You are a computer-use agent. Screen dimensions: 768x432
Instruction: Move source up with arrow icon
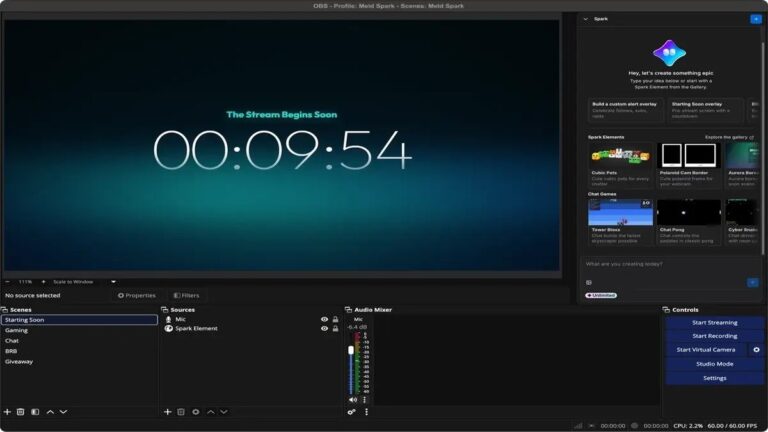pos(211,412)
